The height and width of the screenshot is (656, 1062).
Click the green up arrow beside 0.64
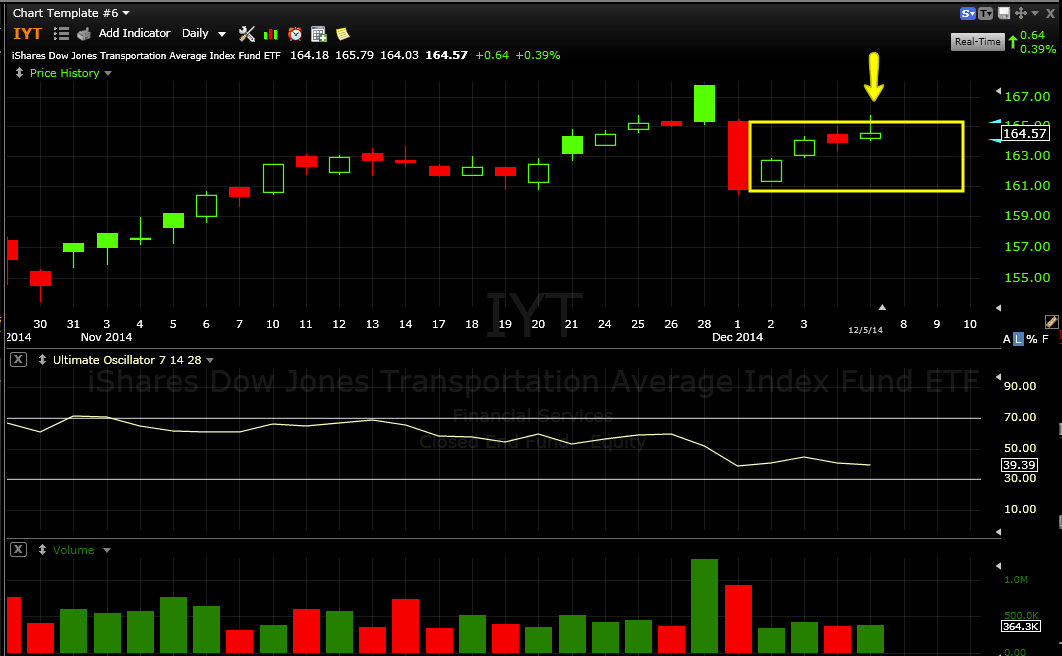(x=1013, y=42)
